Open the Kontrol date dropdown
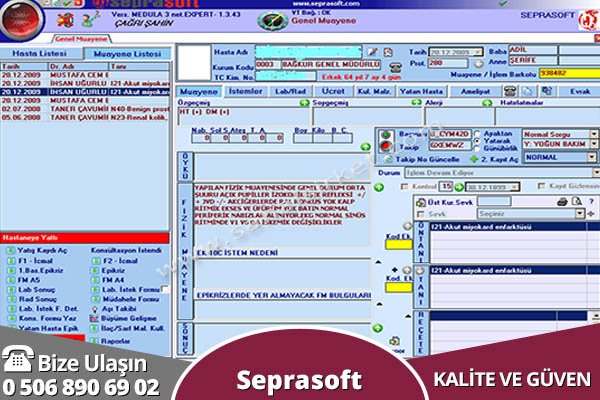 click(514, 187)
